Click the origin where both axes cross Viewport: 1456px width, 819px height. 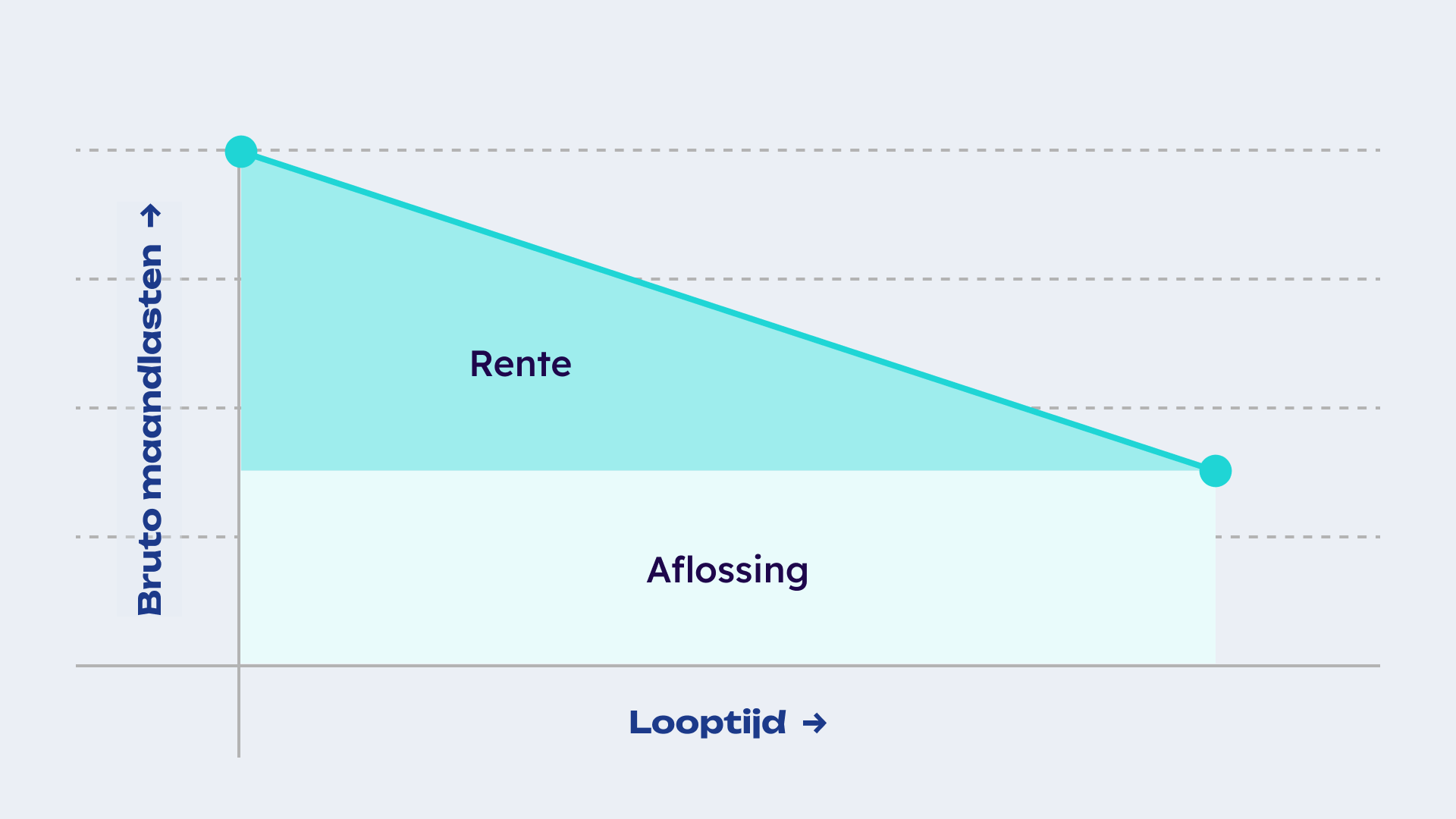click(239, 666)
